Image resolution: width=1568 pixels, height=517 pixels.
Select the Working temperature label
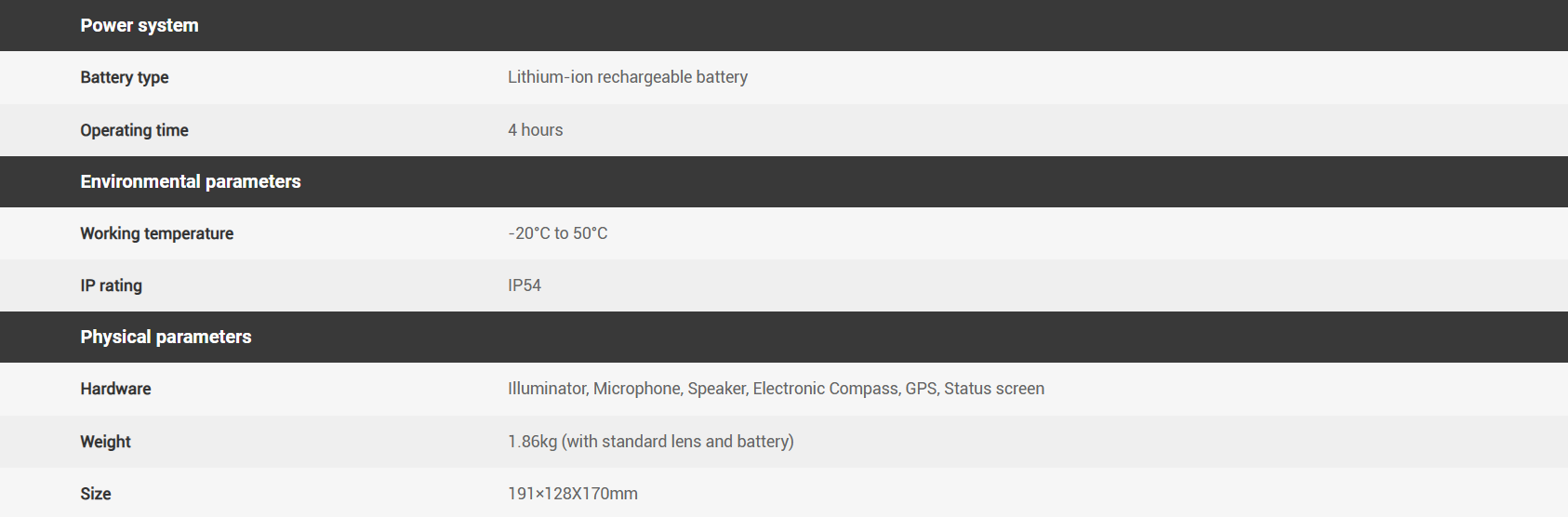click(x=156, y=233)
